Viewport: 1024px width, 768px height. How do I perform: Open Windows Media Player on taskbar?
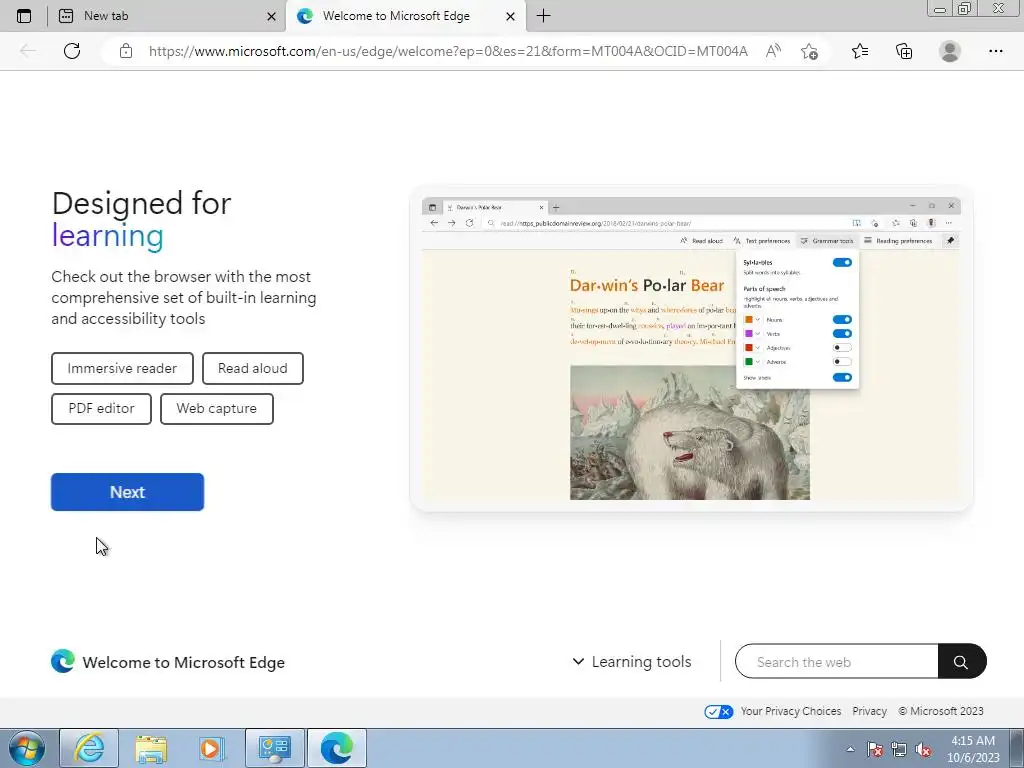click(212, 748)
